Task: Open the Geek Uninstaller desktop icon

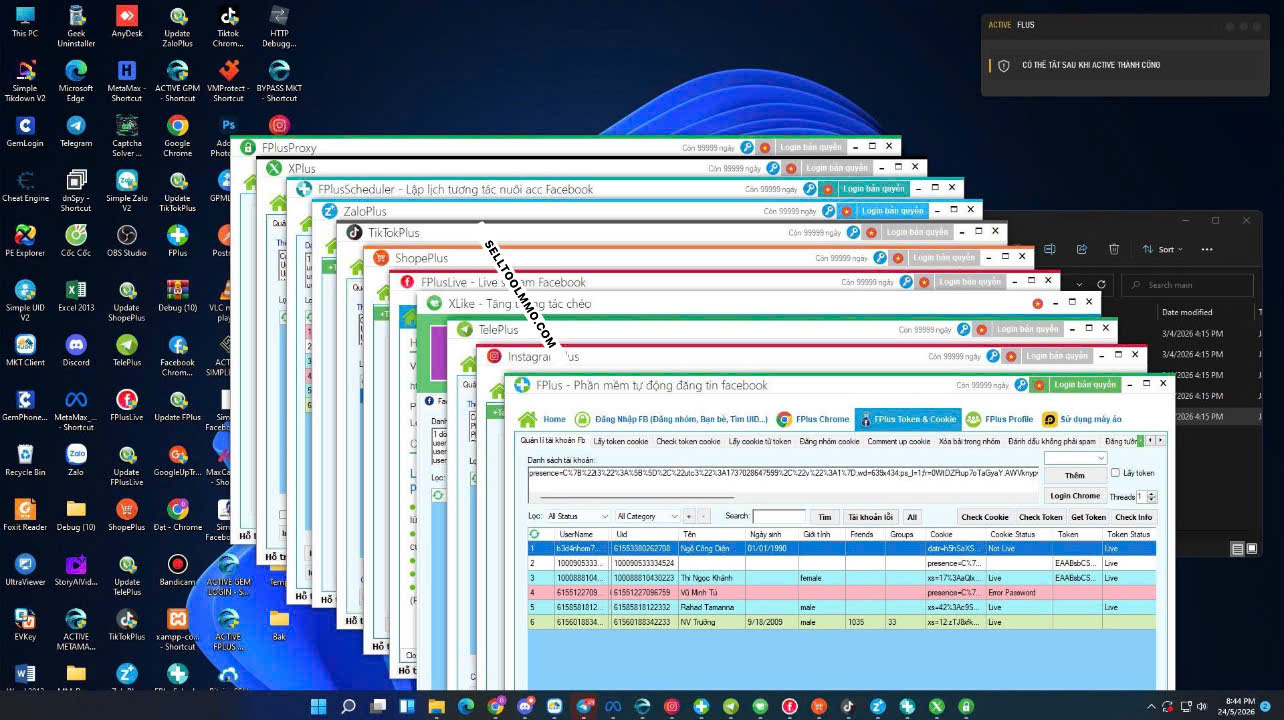Action: [76, 26]
